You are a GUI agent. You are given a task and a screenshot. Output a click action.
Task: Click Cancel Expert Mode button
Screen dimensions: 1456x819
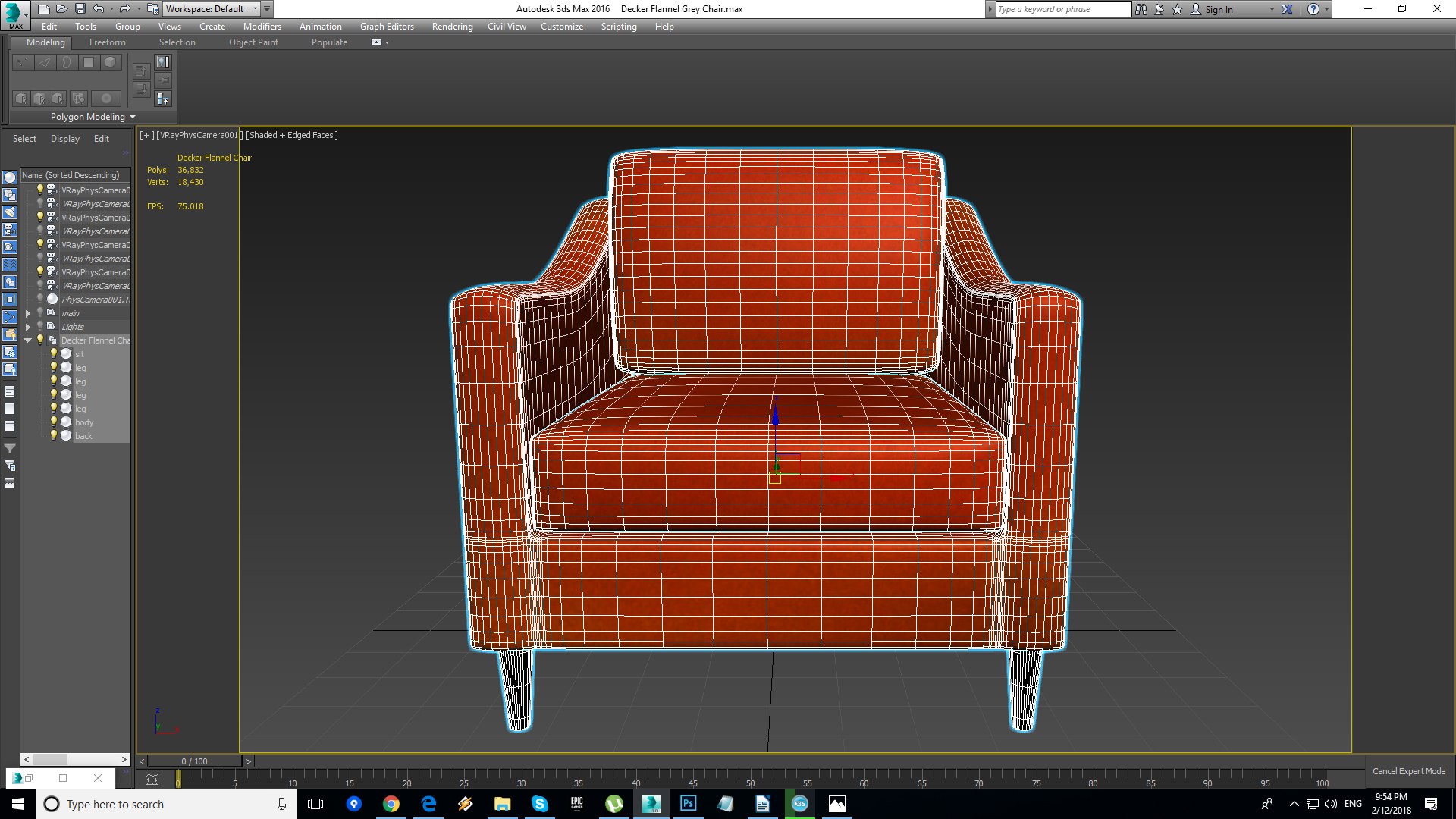coord(1409,771)
